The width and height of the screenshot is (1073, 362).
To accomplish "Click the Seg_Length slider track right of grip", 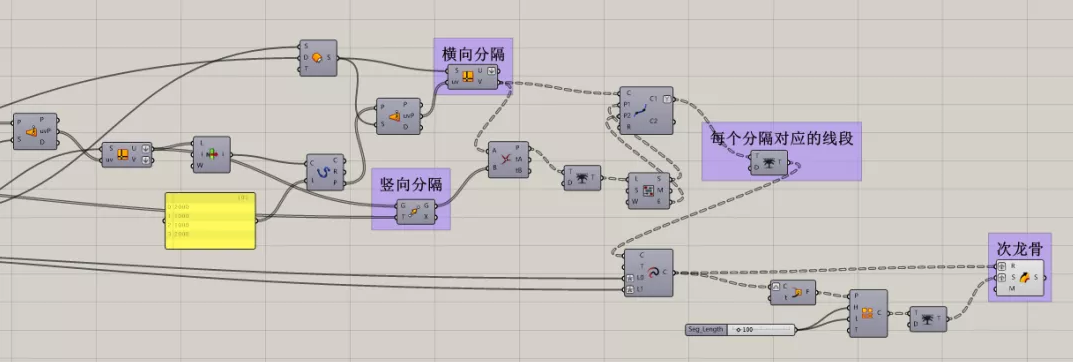I will point(773,330).
